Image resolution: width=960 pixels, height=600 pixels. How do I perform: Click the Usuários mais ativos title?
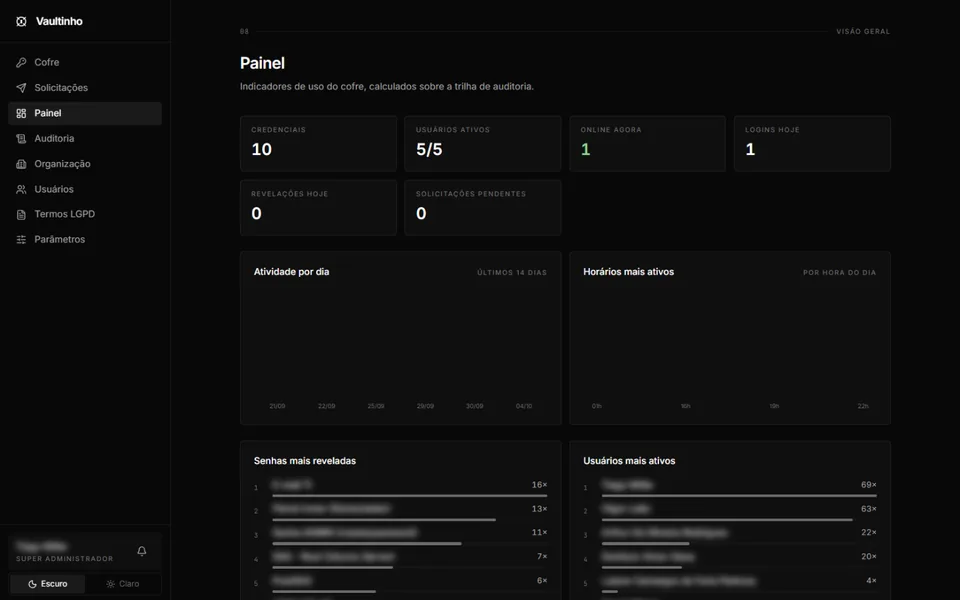pos(629,461)
